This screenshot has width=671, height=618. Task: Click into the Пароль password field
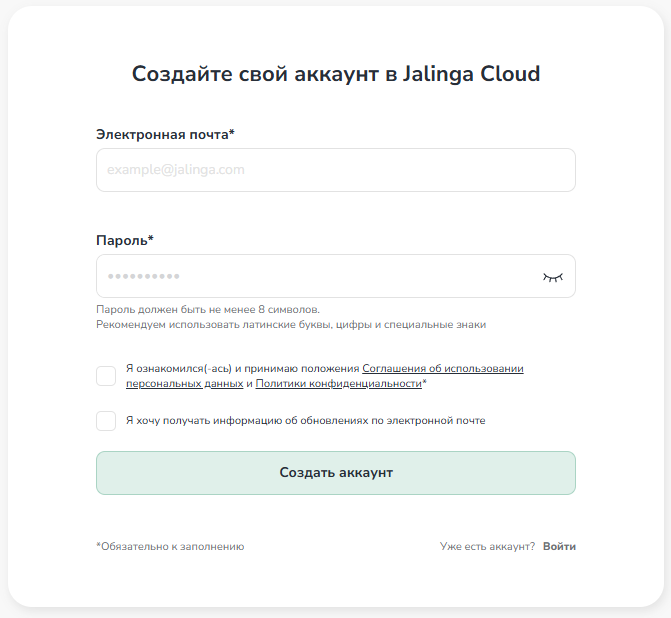(x=315, y=277)
